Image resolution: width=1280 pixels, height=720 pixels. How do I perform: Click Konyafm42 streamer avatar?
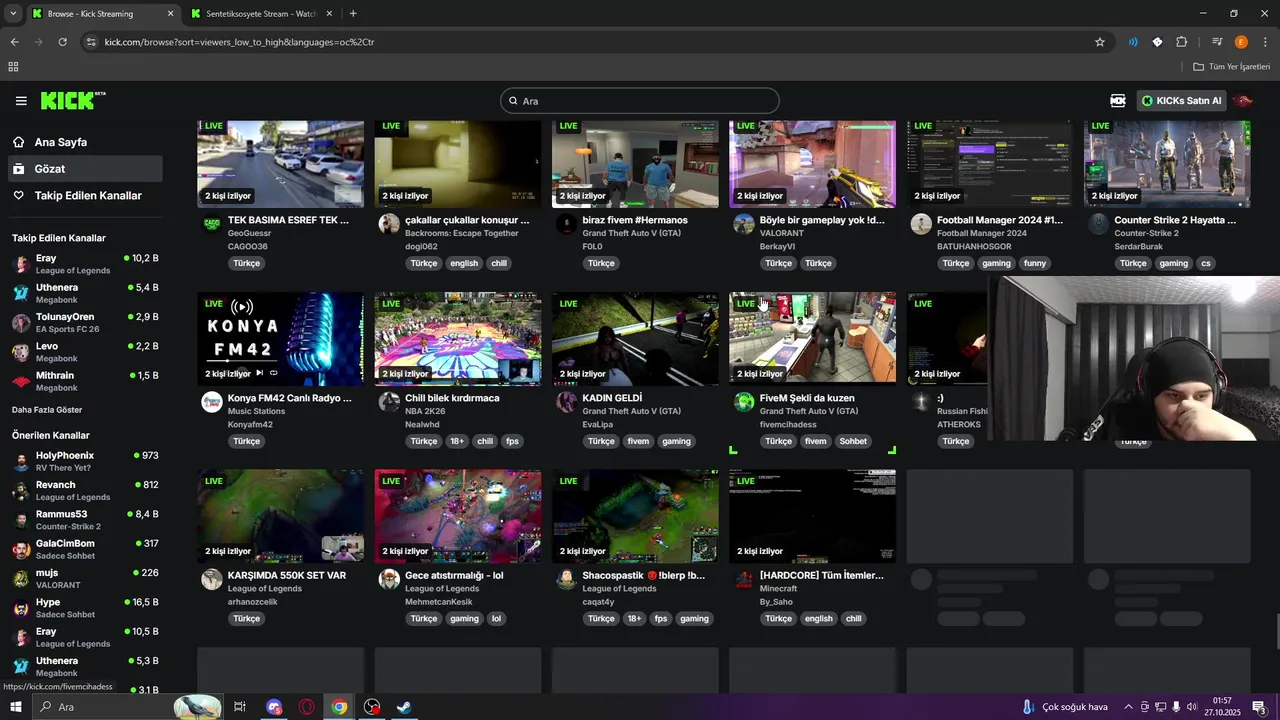coord(212,402)
